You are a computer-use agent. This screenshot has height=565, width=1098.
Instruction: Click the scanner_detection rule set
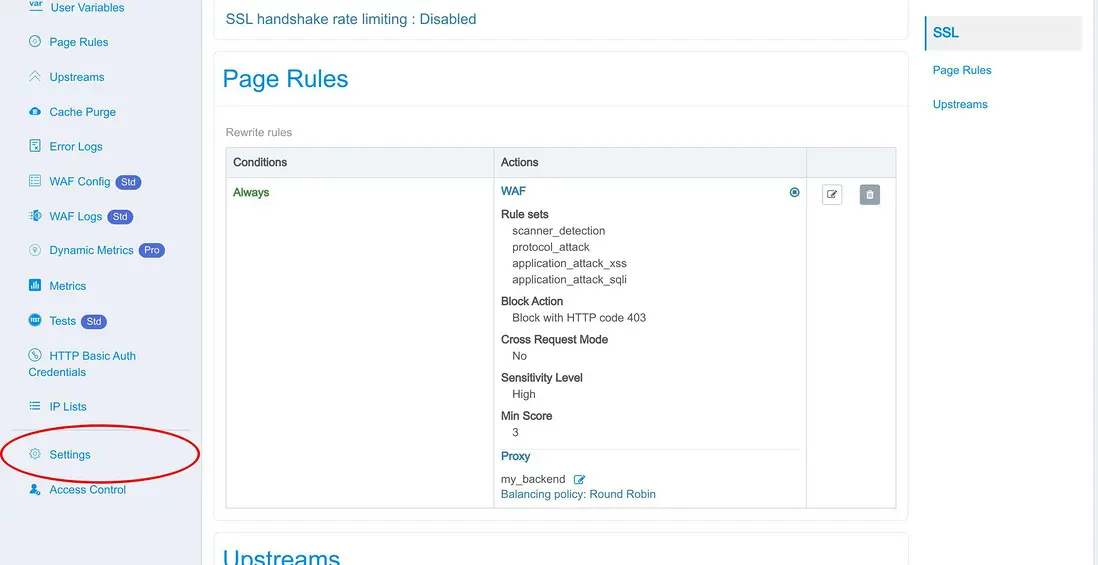(558, 230)
